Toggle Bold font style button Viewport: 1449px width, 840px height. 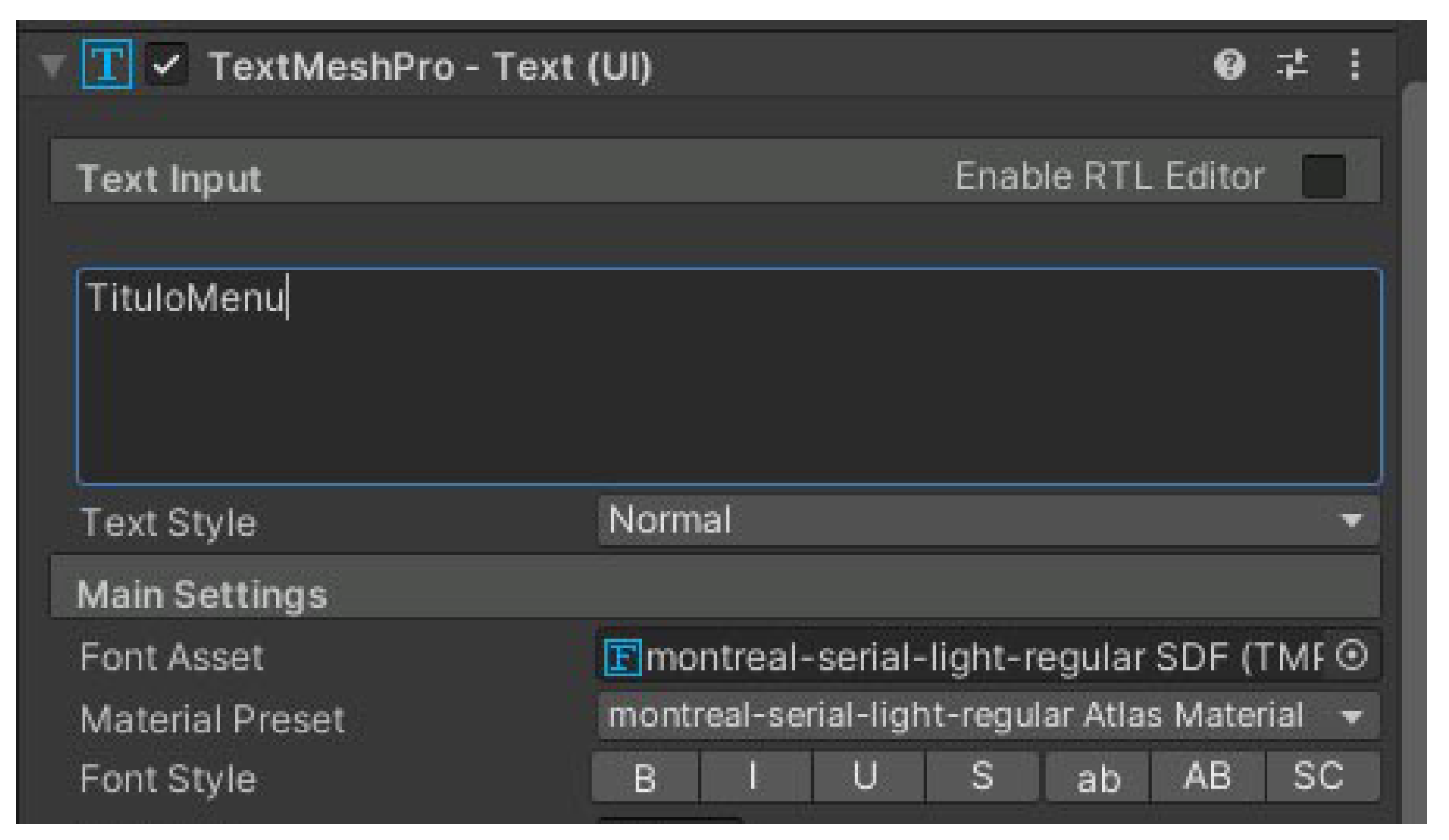click(644, 777)
